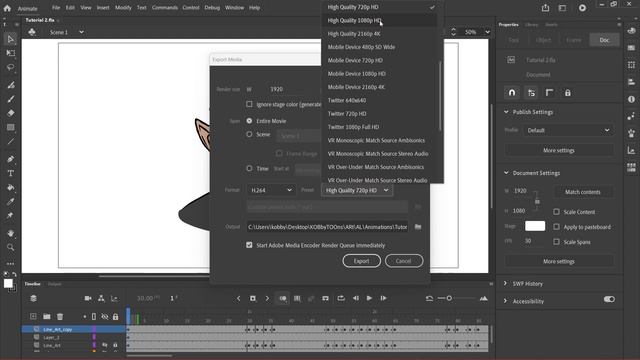This screenshot has height=360, width=640.
Task: Click the Home icon
Action: (7, 8)
